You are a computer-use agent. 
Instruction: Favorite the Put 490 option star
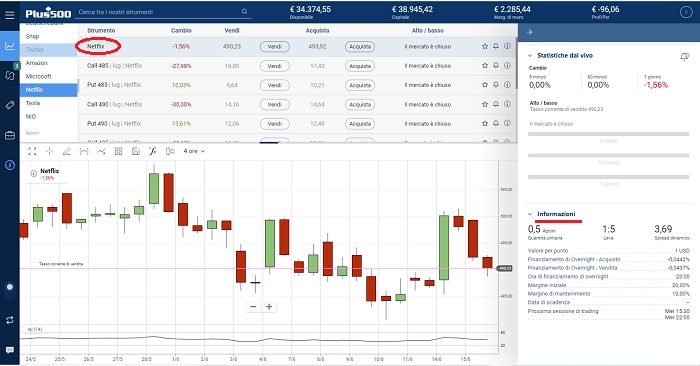485,123
